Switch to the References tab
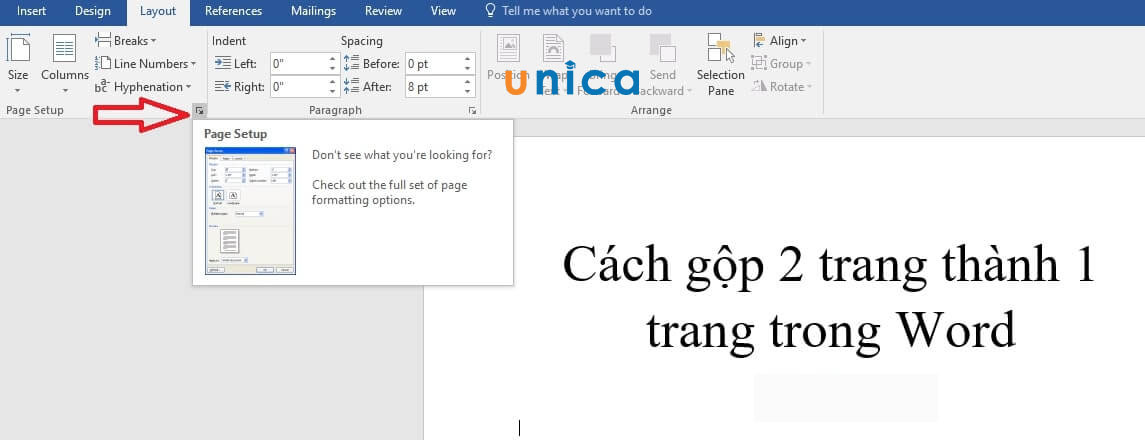Screen dimensions: 1145x440 (x=233, y=11)
